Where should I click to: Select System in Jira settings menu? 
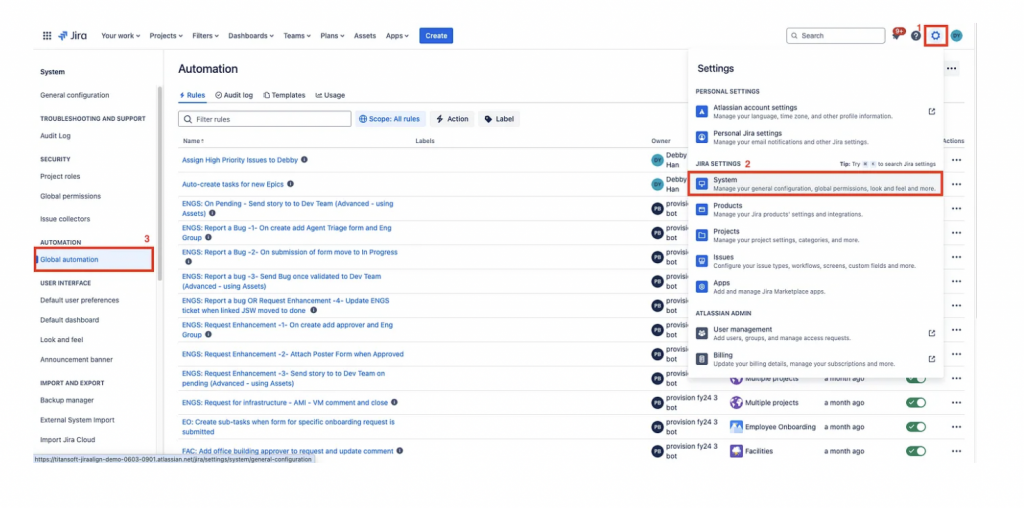point(815,183)
